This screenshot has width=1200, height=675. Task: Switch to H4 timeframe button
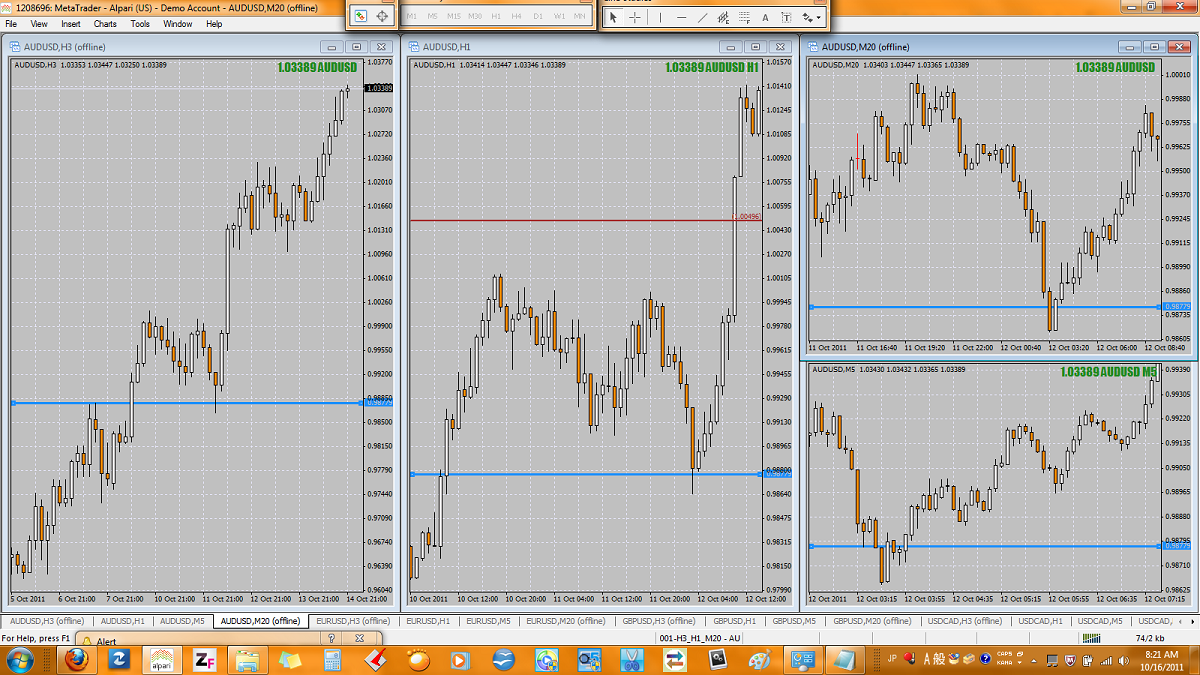[x=517, y=17]
